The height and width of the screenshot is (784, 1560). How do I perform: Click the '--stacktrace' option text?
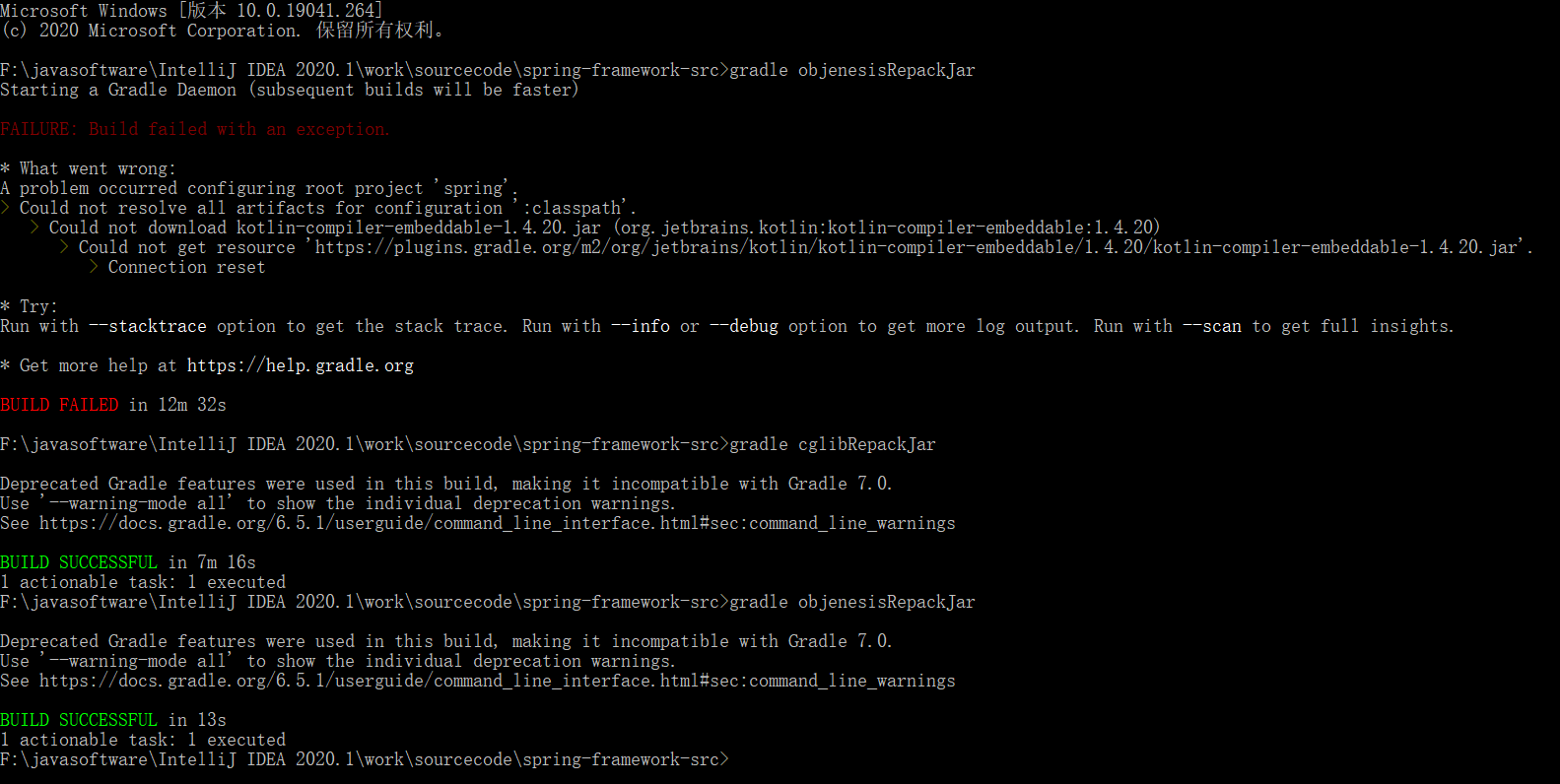point(148,326)
